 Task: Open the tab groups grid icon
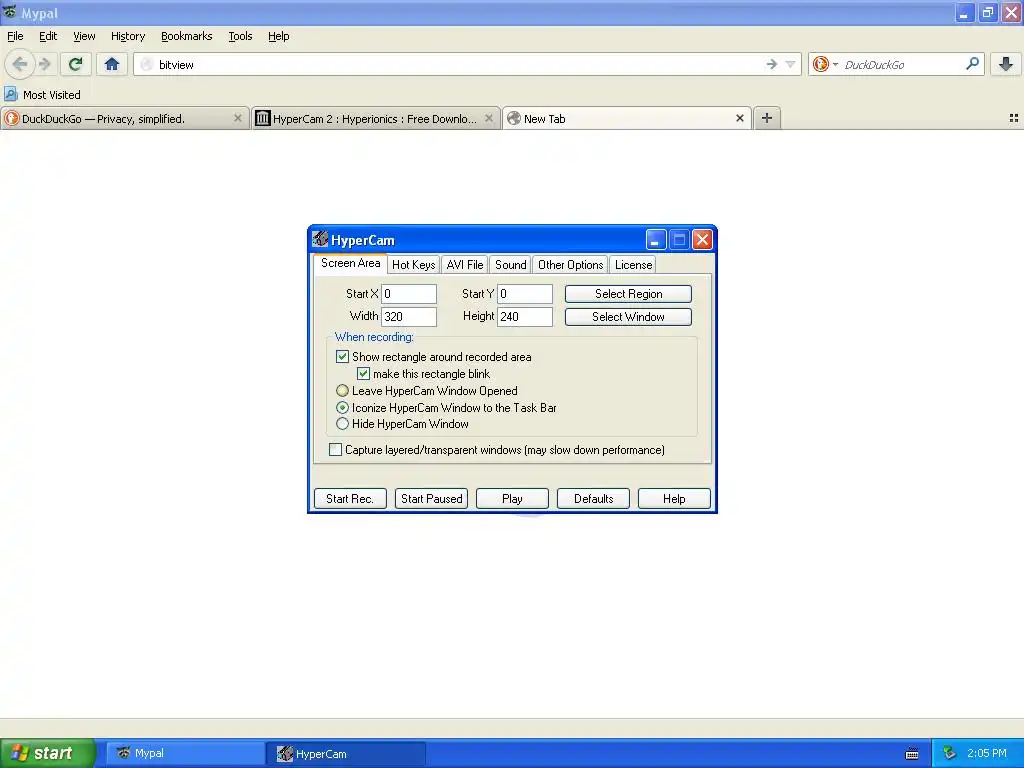[1014, 118]
